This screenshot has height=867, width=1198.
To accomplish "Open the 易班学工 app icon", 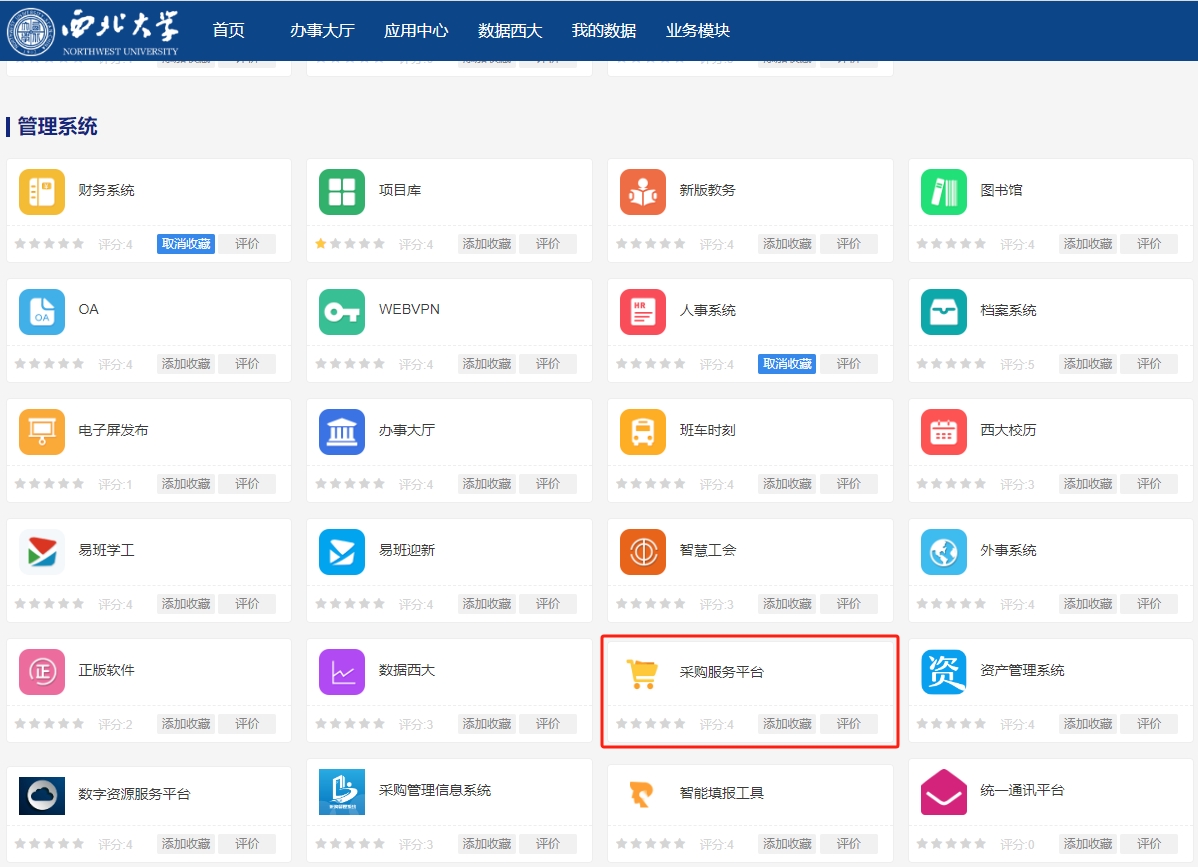I will click(41, 552).
